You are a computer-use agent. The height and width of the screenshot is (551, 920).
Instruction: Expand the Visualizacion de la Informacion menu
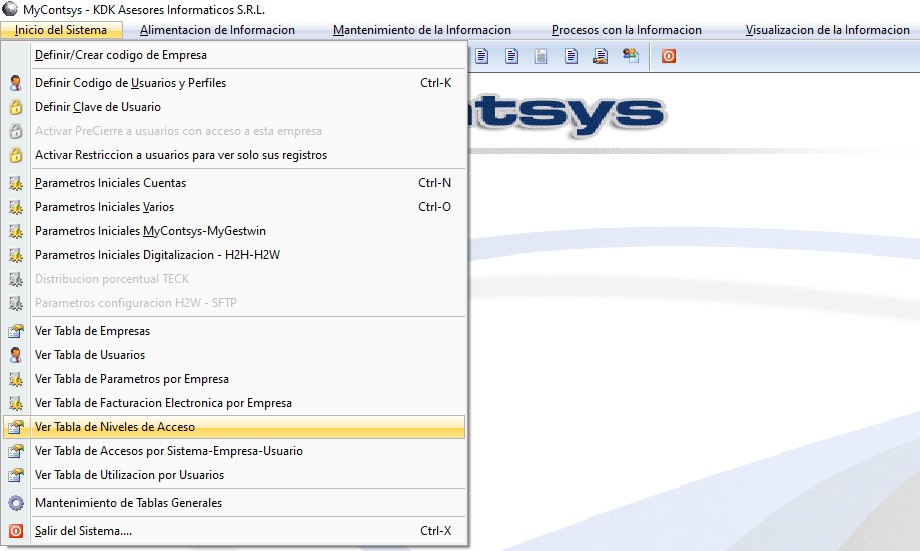827,30
